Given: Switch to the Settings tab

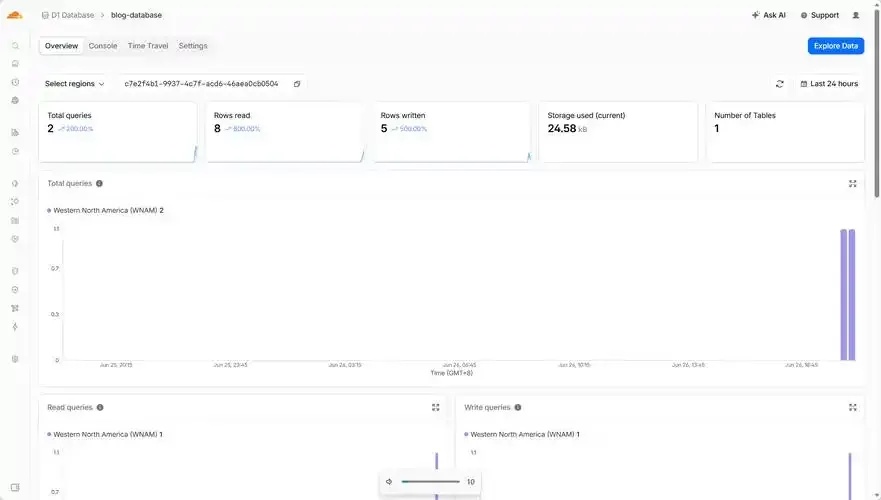Looking at the screenshot, I should 193,46.
